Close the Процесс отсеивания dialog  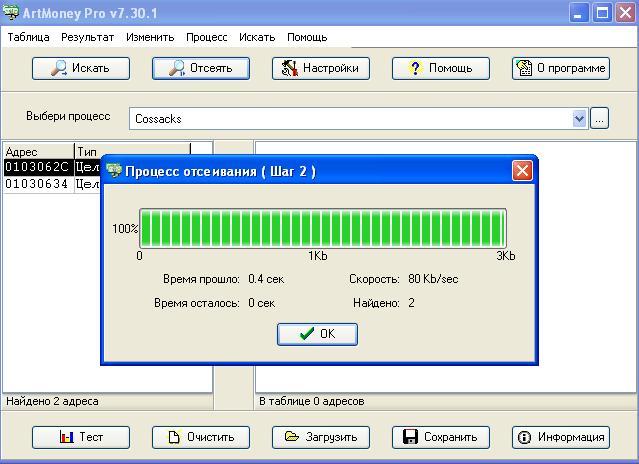click(522, 171)
